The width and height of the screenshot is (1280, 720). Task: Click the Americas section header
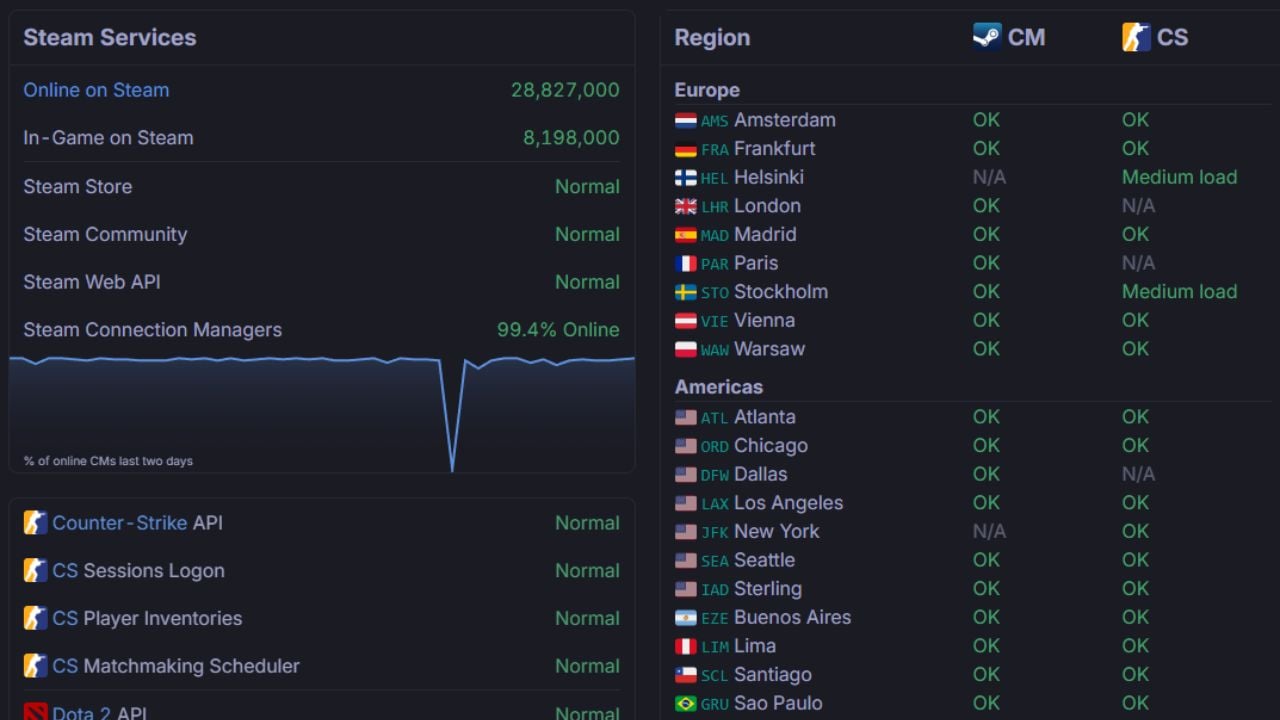[716, 387]
